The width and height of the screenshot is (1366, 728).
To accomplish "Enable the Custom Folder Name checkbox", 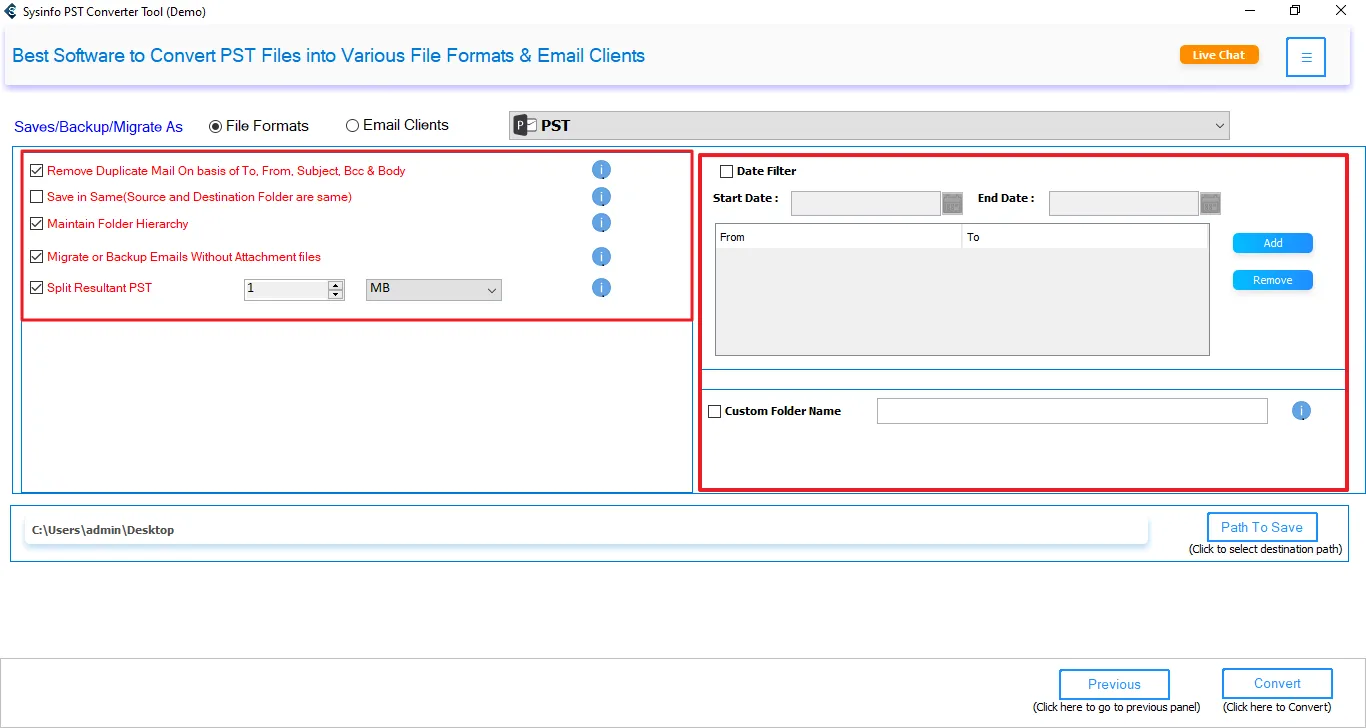I will pyautogui.click(x=715, y=411).
